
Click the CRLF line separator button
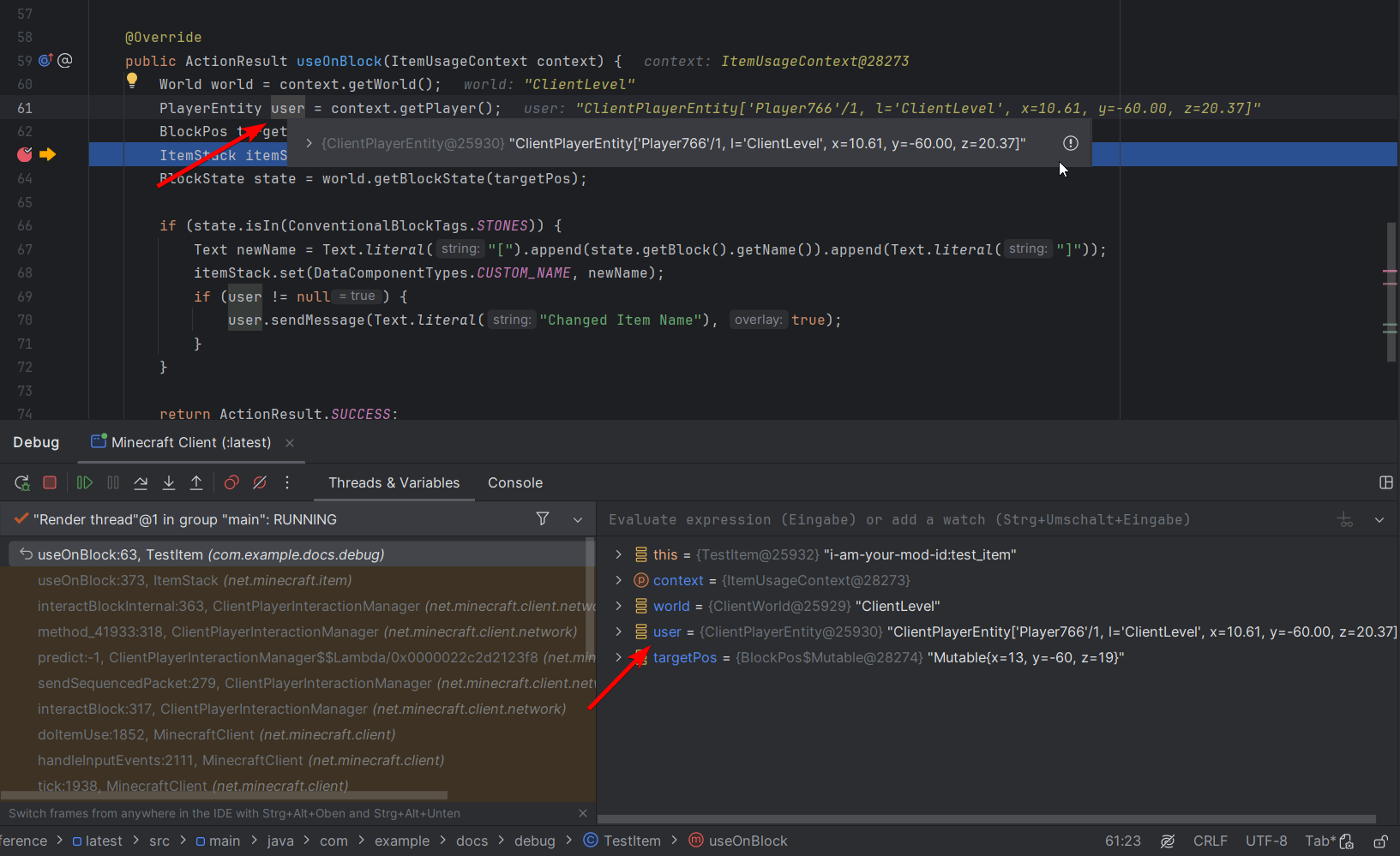point(1210,841)
